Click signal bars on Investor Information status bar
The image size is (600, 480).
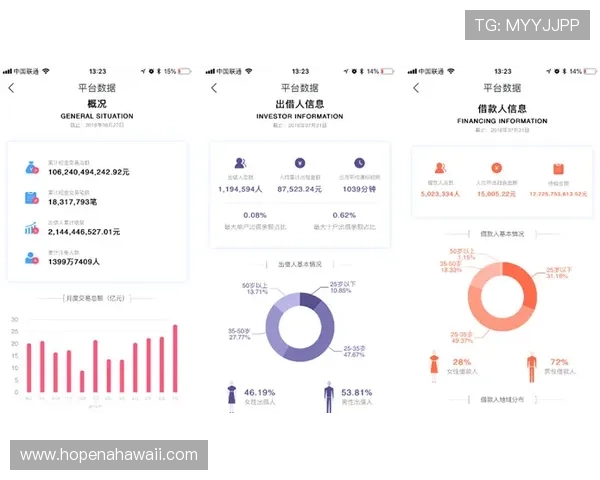(x=210, y=71)
